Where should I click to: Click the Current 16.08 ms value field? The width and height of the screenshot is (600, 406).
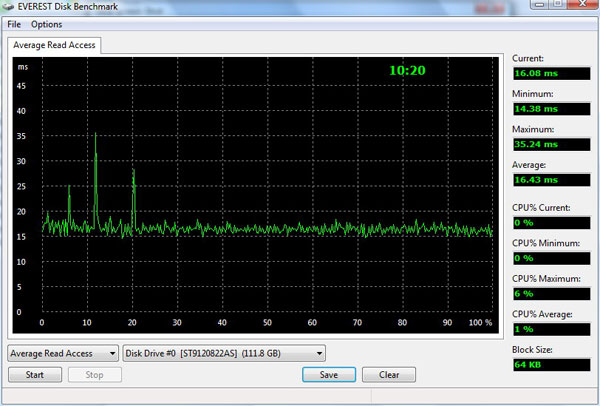click(551, 73)
